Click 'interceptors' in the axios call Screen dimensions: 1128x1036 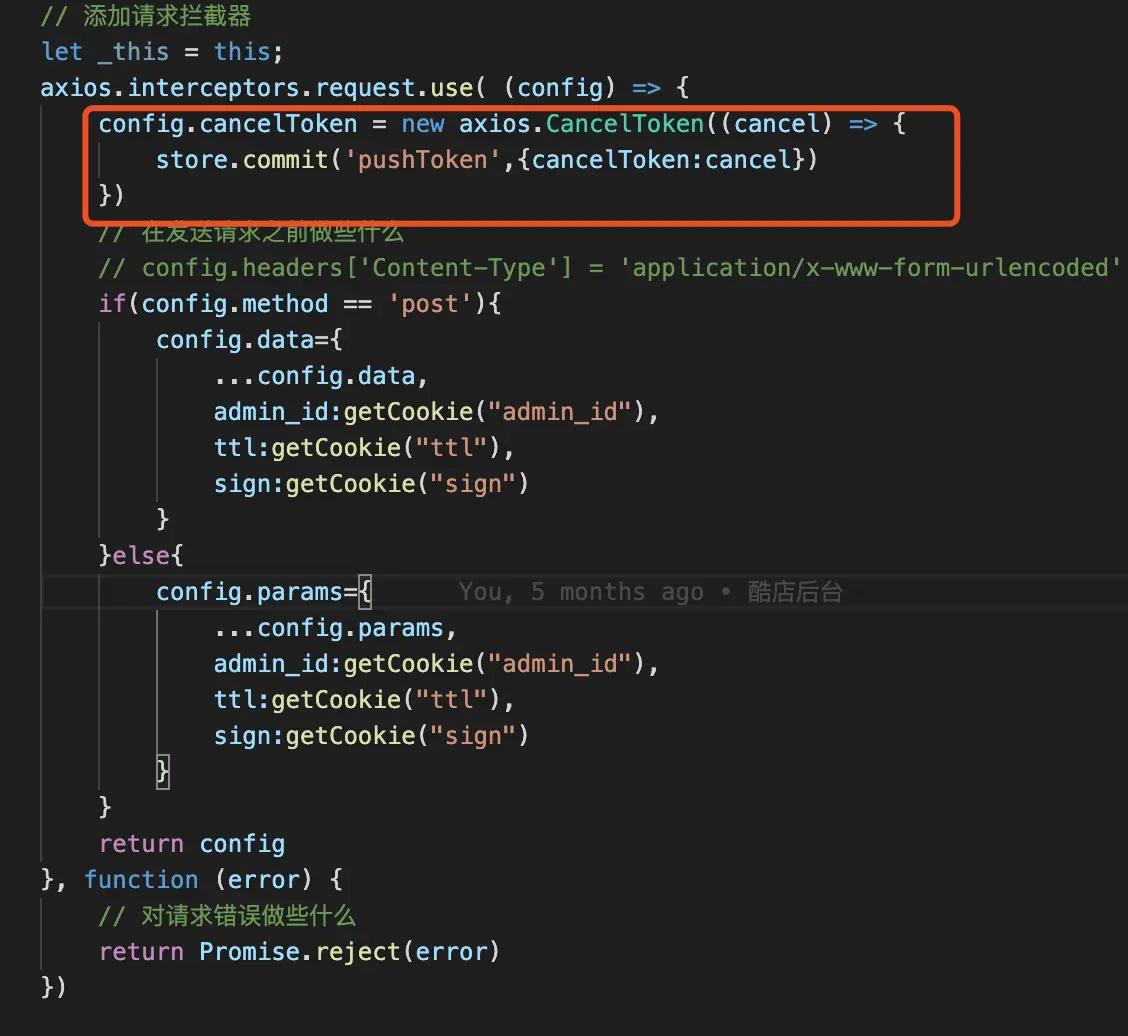coord(214,88)
